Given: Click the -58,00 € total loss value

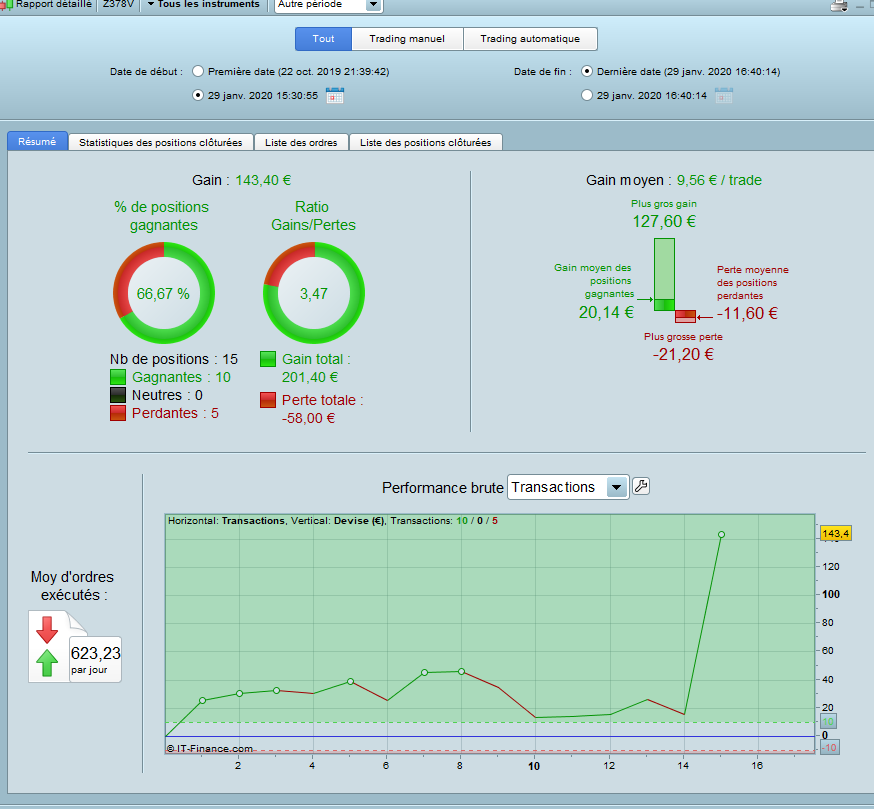Looking at the screenshot, I should point(308,418).
